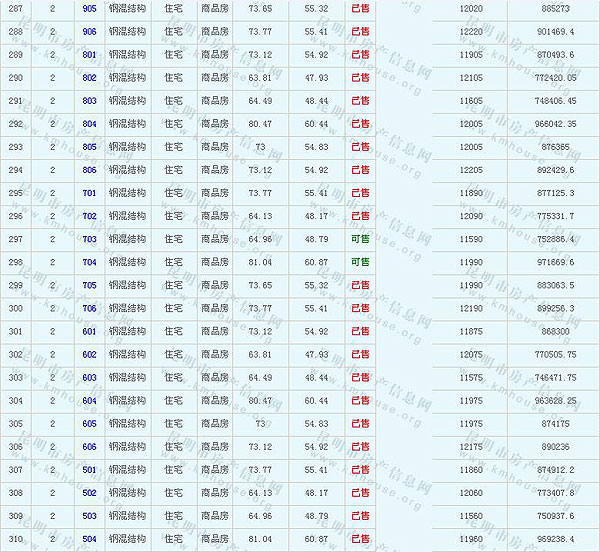600x552 pixels.
Task: Select room 601 link
Action: click(90, 331)
